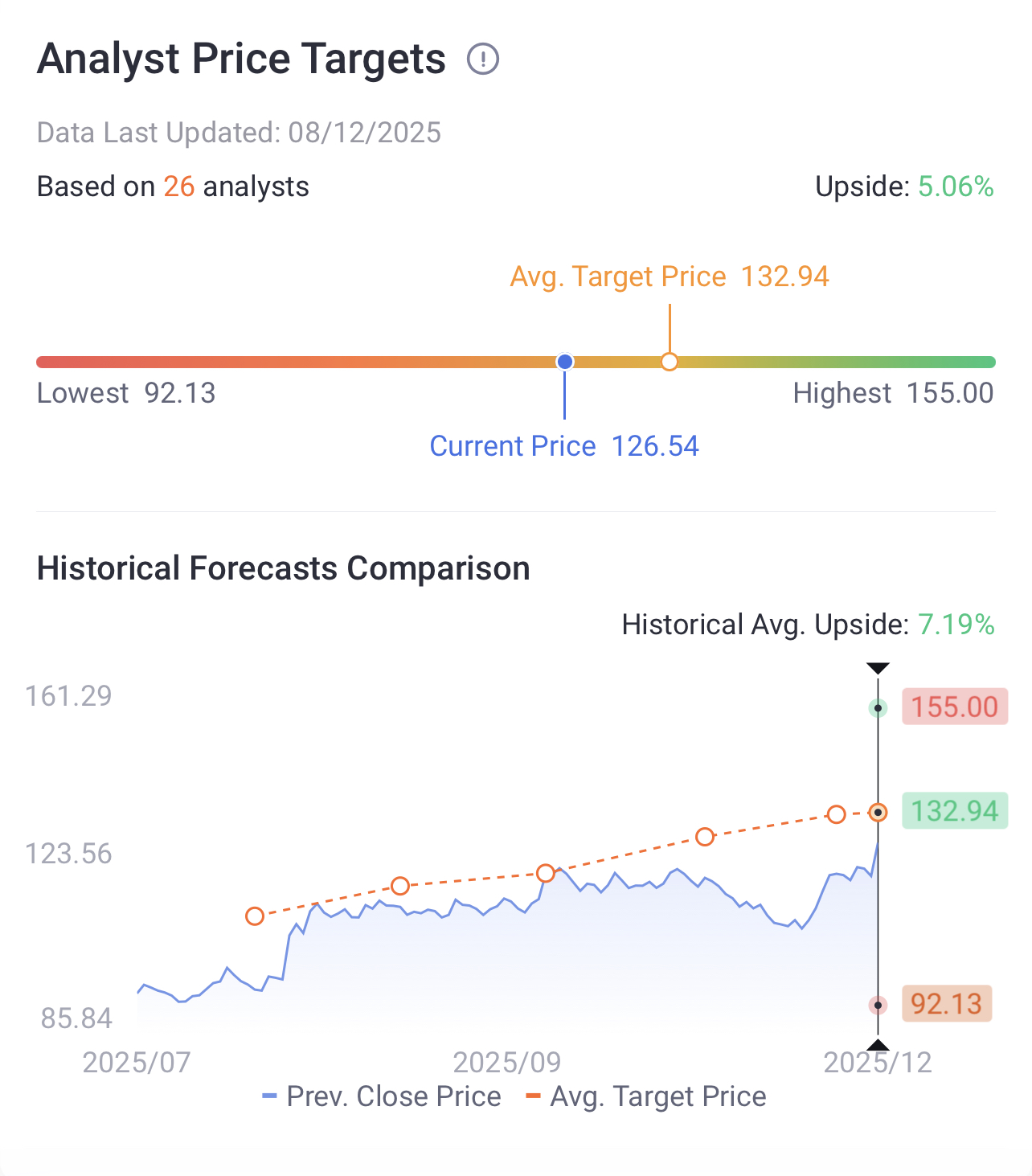Viewport: 1032px width, 1176px height.
Task: Toggle the Prev. Close Price legend item
Action: pos(382,1096)
